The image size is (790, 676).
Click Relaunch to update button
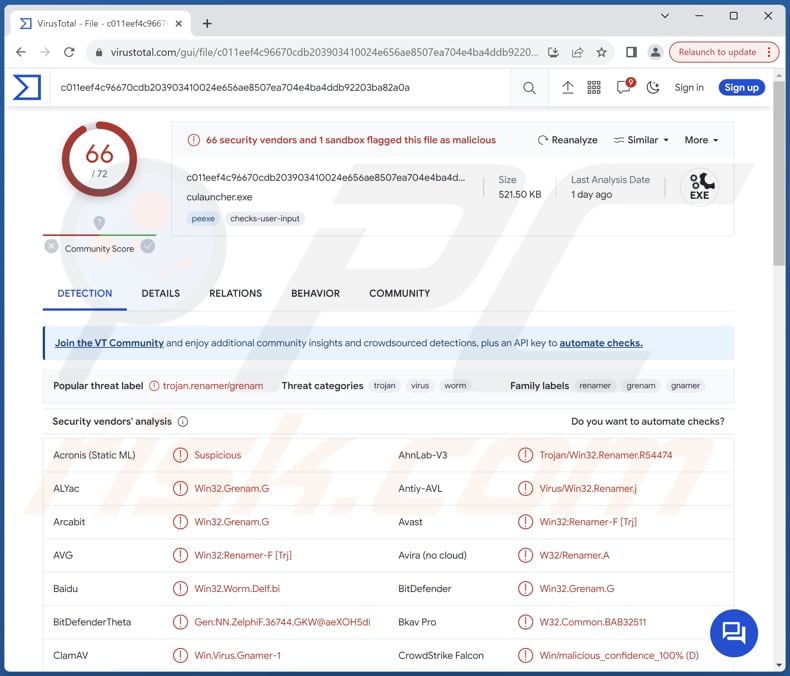(717, 52)
